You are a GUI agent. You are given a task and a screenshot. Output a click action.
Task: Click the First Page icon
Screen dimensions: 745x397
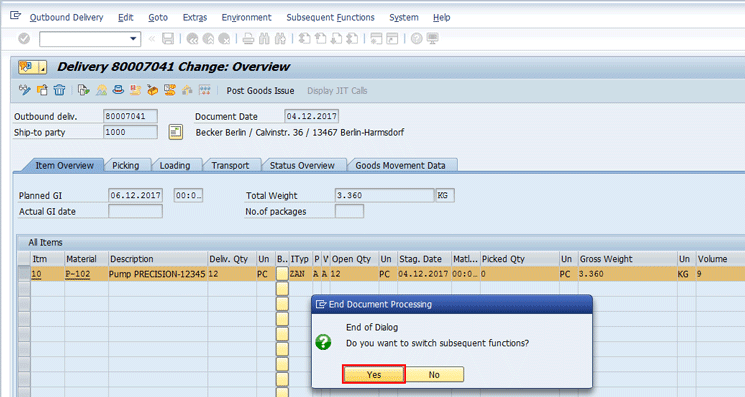[x=305, y=39]
